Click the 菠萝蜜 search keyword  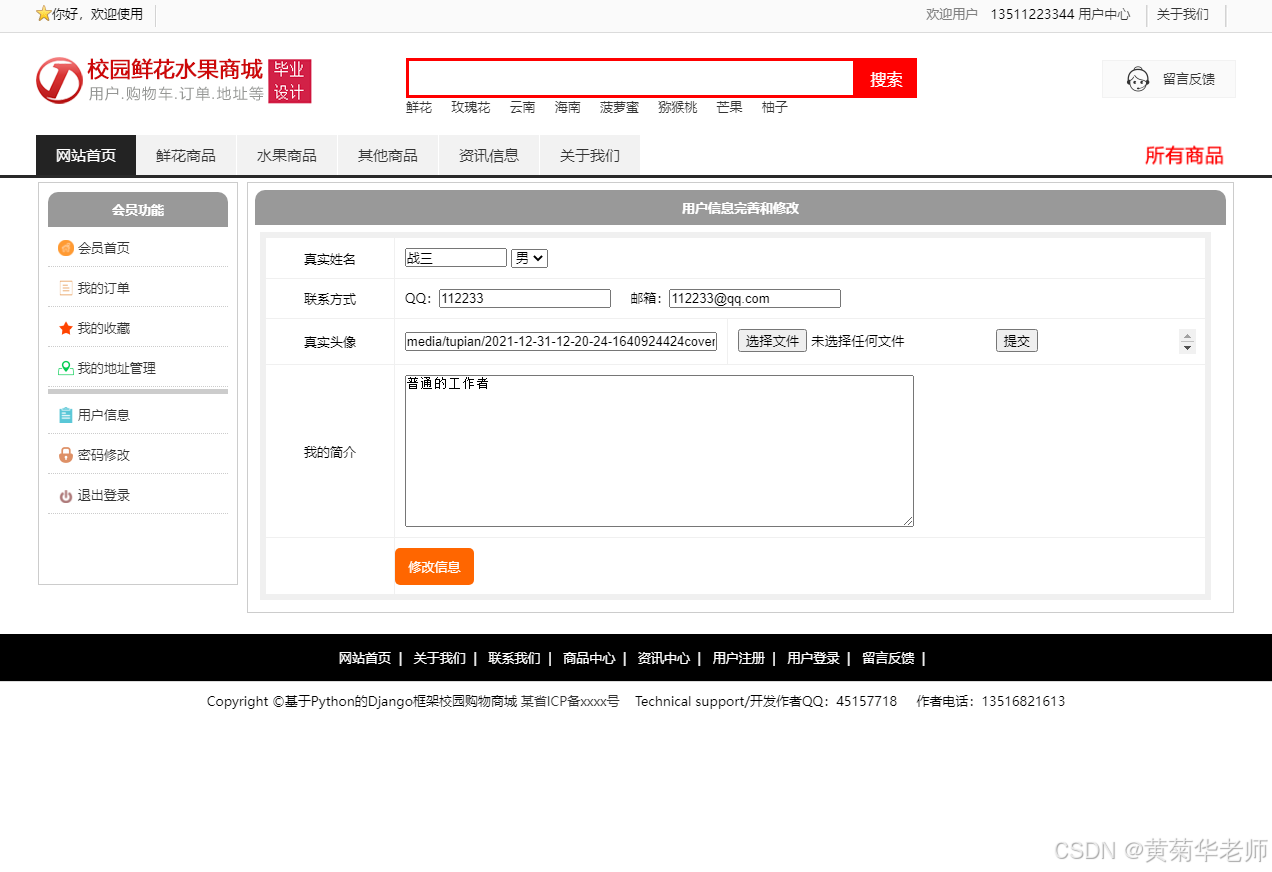coord(619,107)
